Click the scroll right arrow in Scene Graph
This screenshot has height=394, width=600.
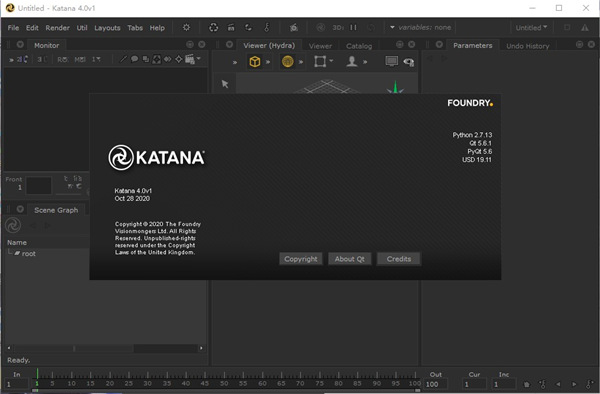click(x=201, y=348)
